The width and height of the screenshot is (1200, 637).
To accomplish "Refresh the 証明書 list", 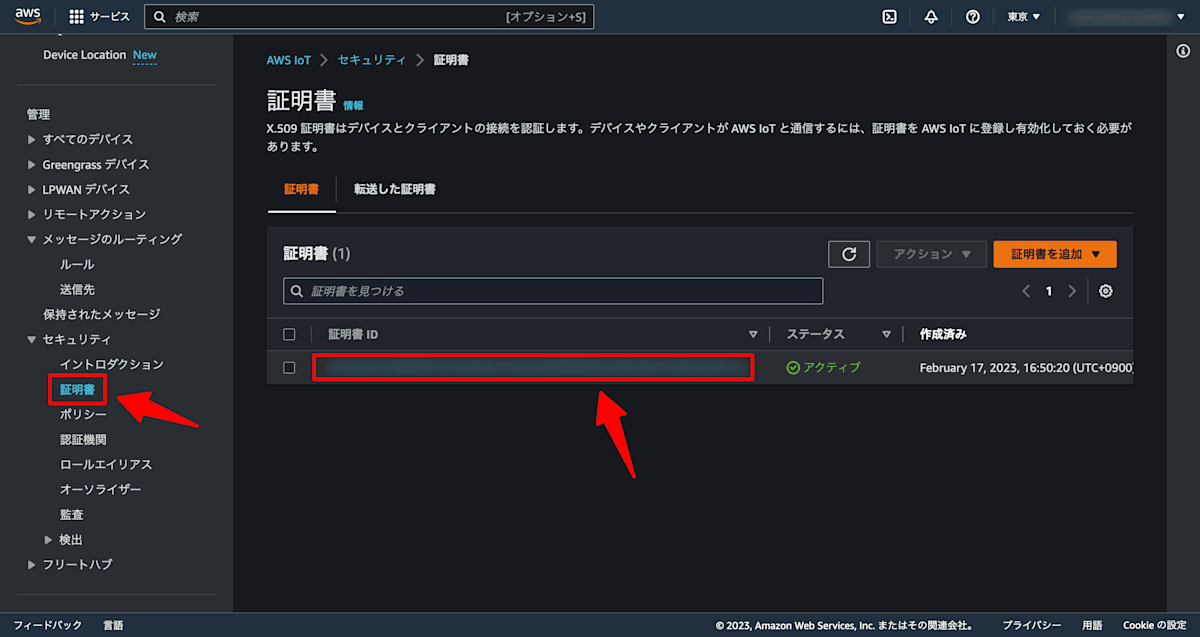I will pos(849,254).
